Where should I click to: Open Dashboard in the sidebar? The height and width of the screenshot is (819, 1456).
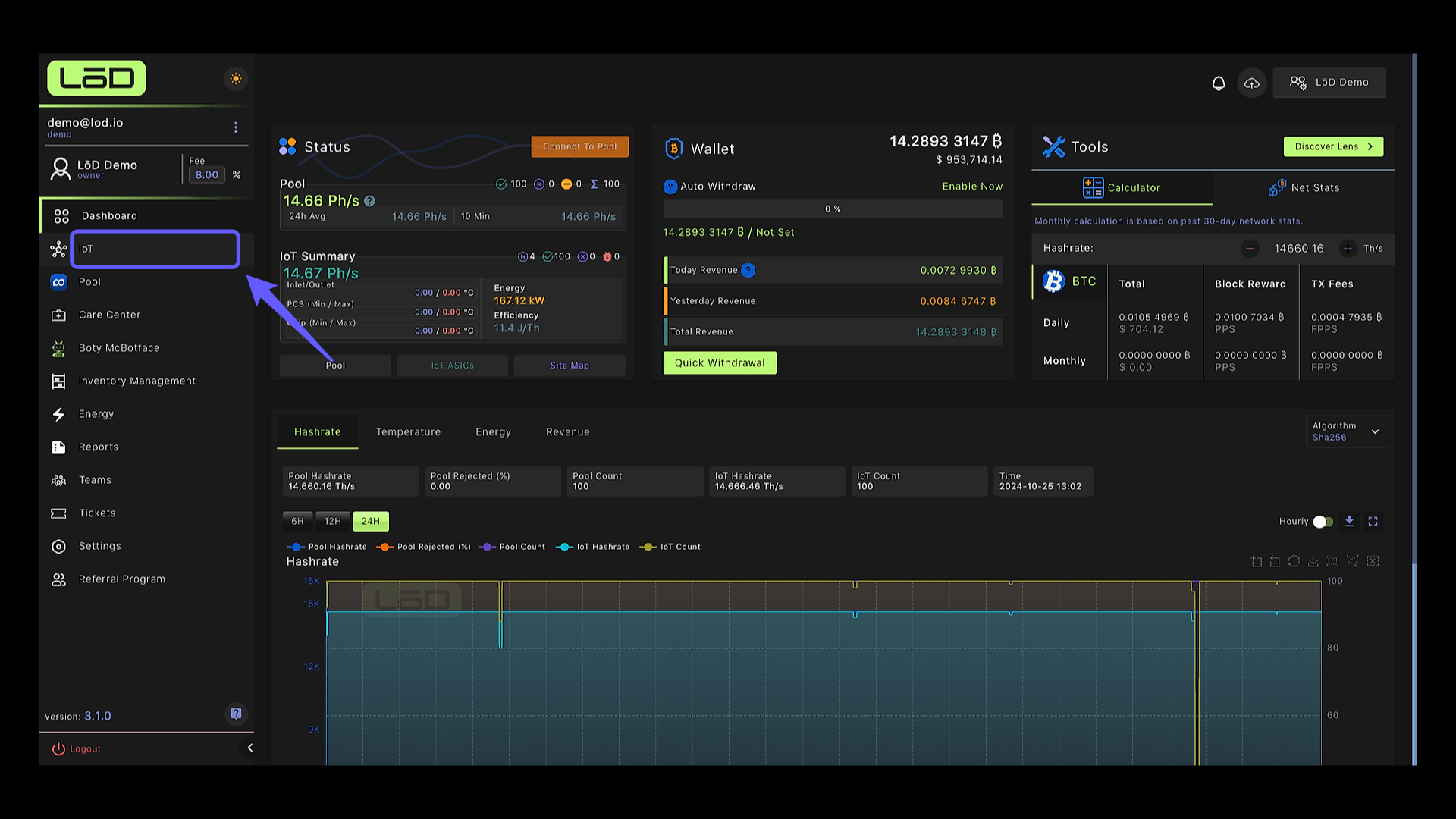[146, 216]
